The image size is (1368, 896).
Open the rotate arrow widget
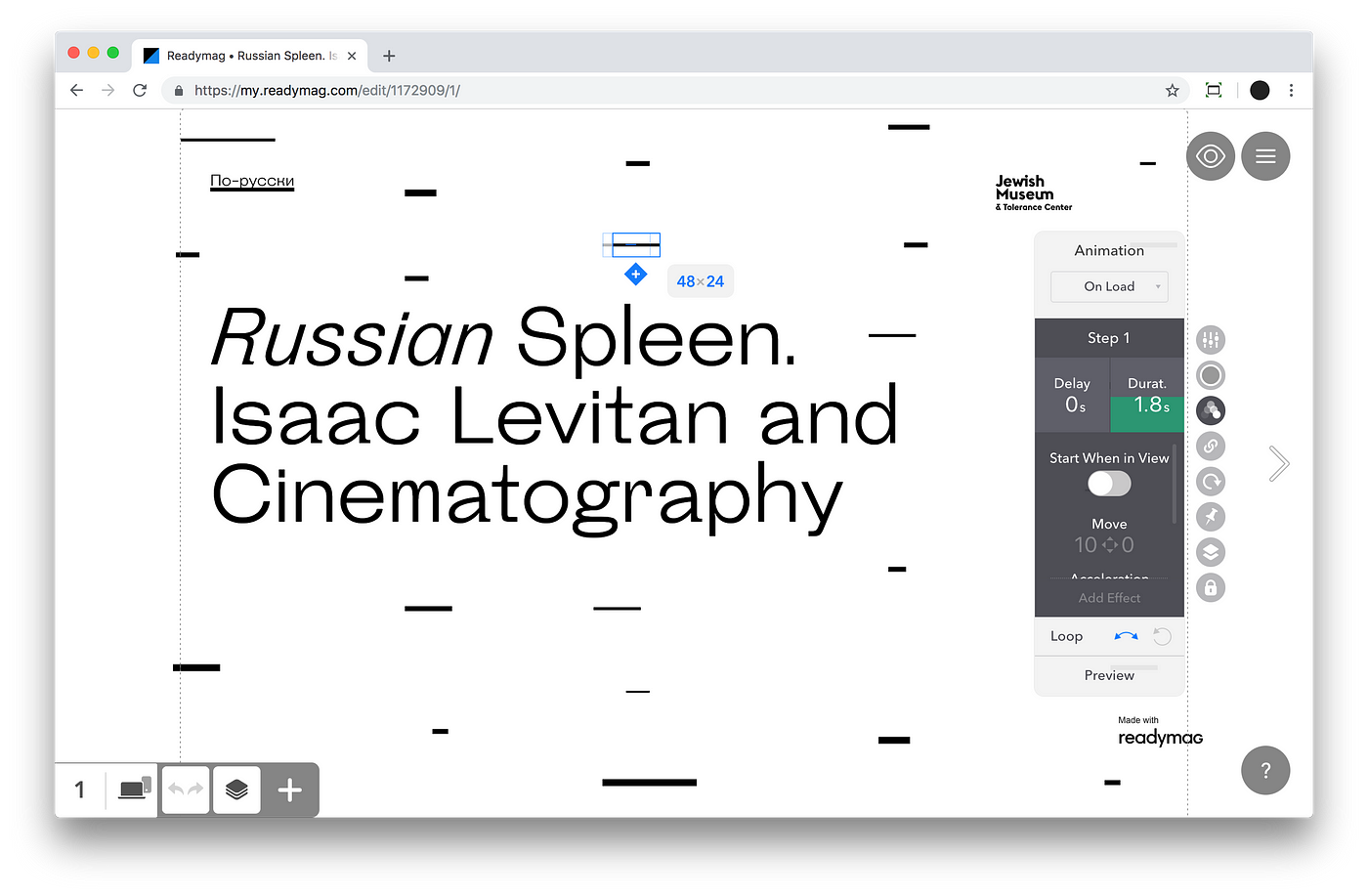[1211, 481]
